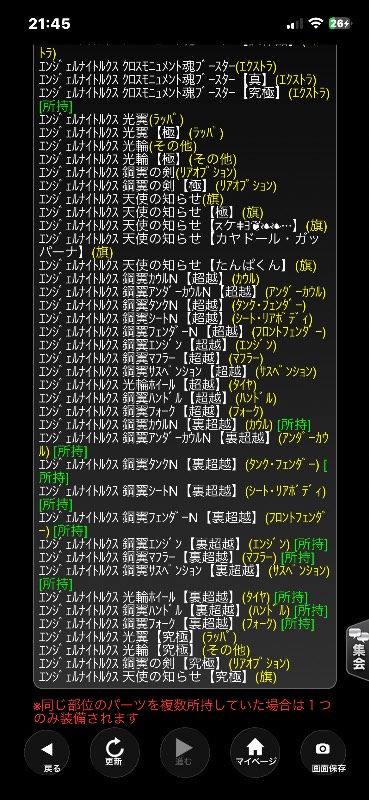The width and height of the screenshot is (369, 800).
Task: Select 光輪ホイール【裏超越】 row
Action: click(174, 597)
